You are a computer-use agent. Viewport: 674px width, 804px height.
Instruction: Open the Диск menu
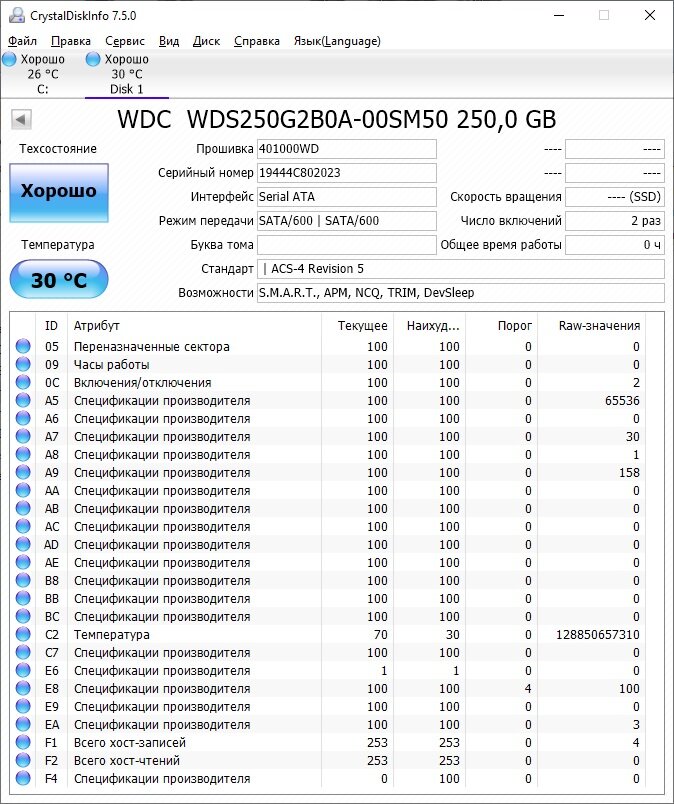click(206, 41)
